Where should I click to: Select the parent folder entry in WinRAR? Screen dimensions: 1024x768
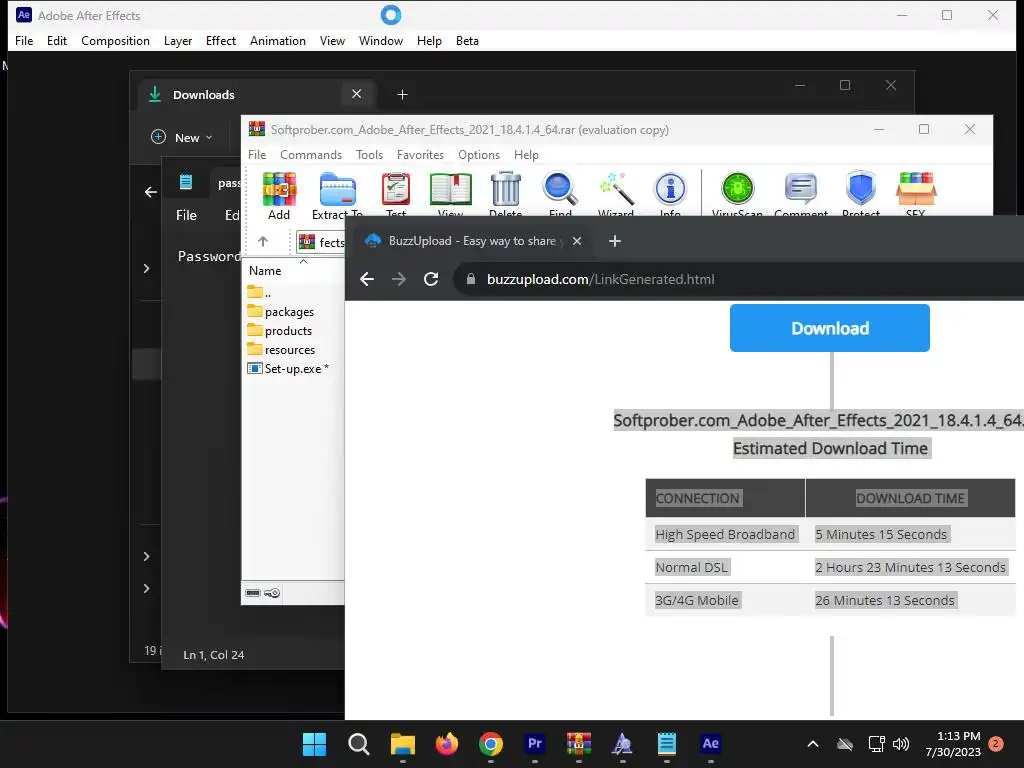point(259,293)
